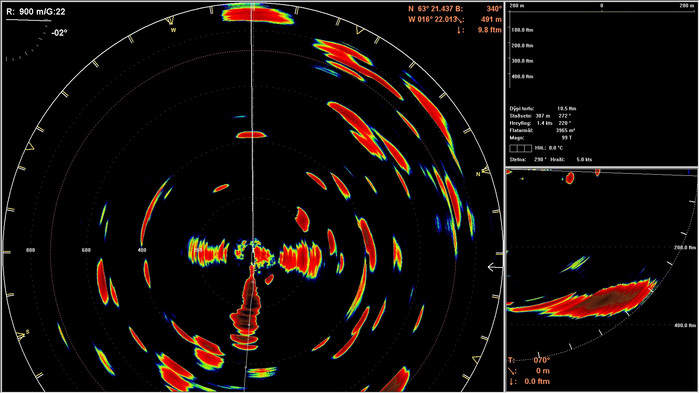Click the dotted tilt gauge arc below the range label

tap(27, 45)
